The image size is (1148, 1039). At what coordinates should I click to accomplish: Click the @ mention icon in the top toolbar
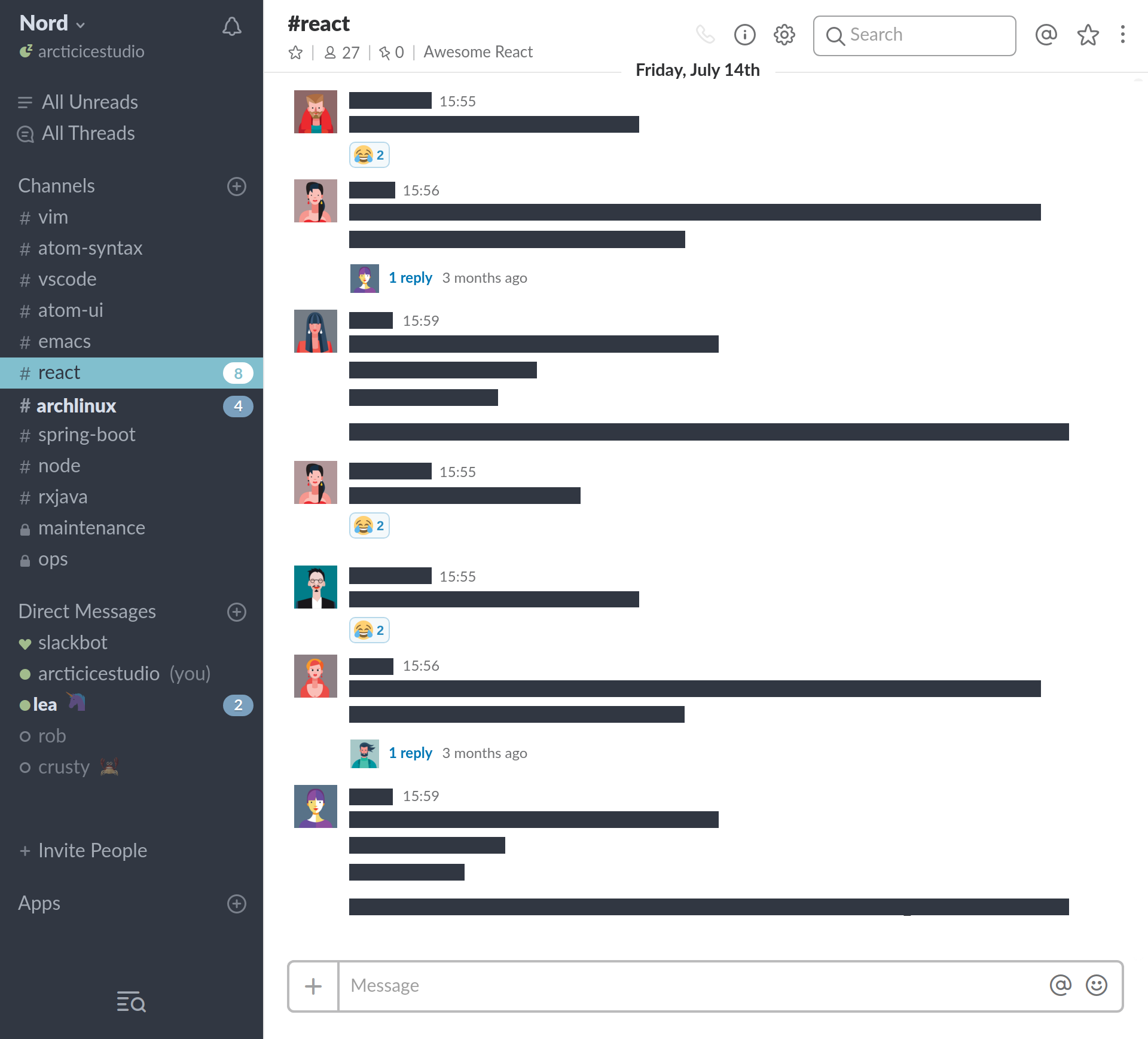click(x=1047, y=35)
